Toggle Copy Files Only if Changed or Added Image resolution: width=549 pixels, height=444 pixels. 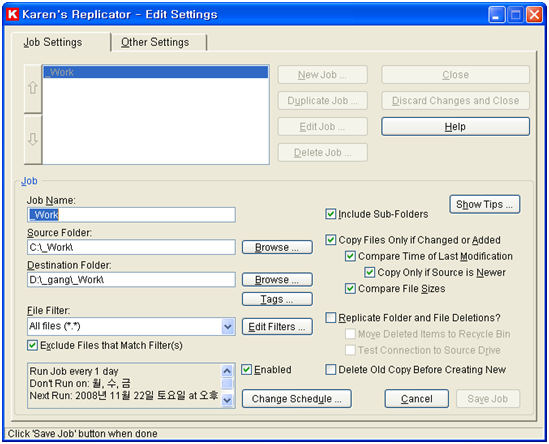point(331,240)
